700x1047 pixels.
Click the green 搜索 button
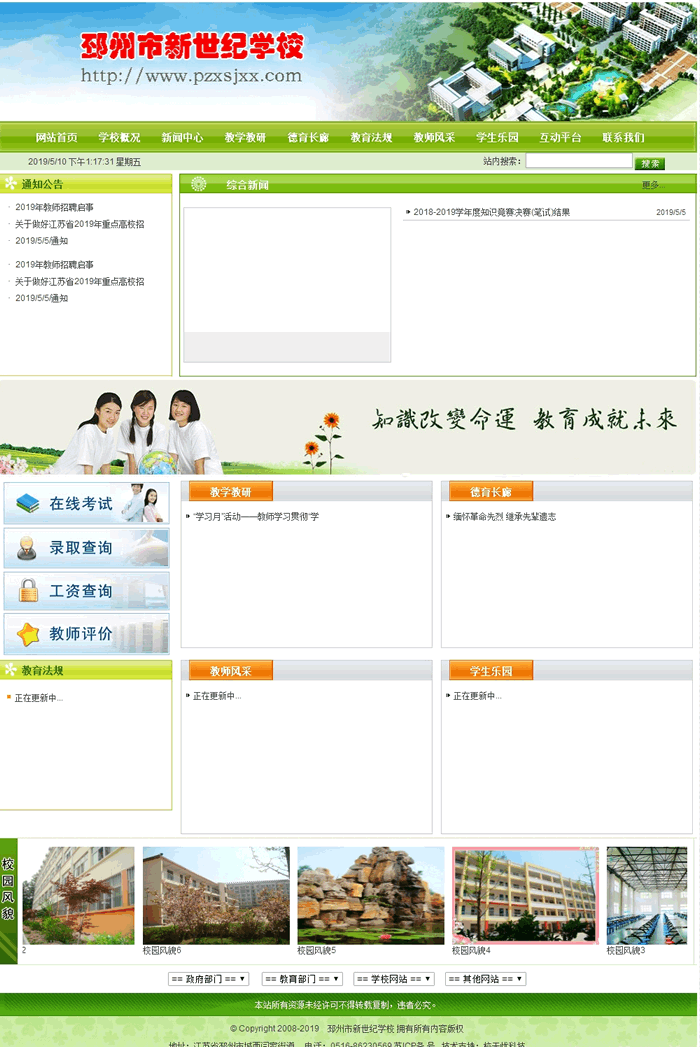pos(649,163)
